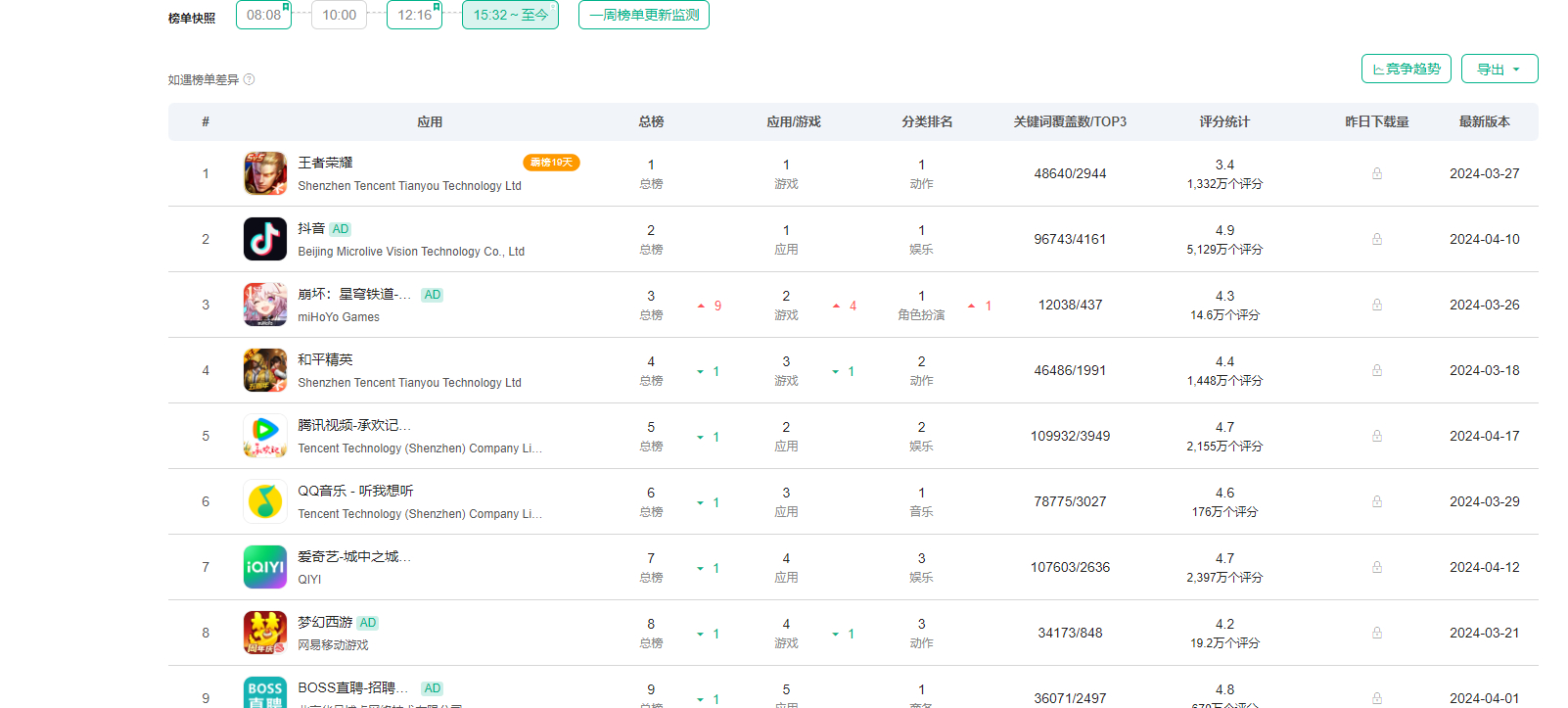
Task: Open the 和平精英 app name link
Action: pyautogui.click(x=325, y=359)
